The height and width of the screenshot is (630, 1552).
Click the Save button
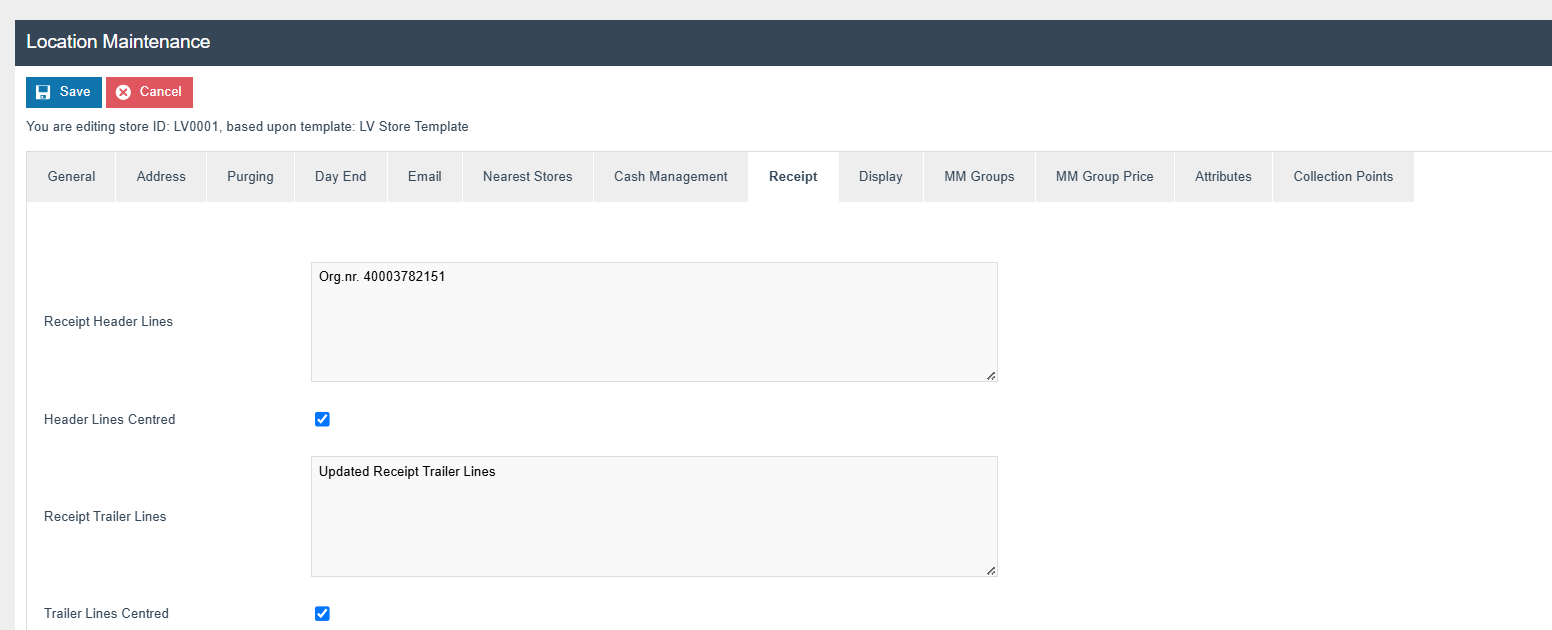click(63, 92)
